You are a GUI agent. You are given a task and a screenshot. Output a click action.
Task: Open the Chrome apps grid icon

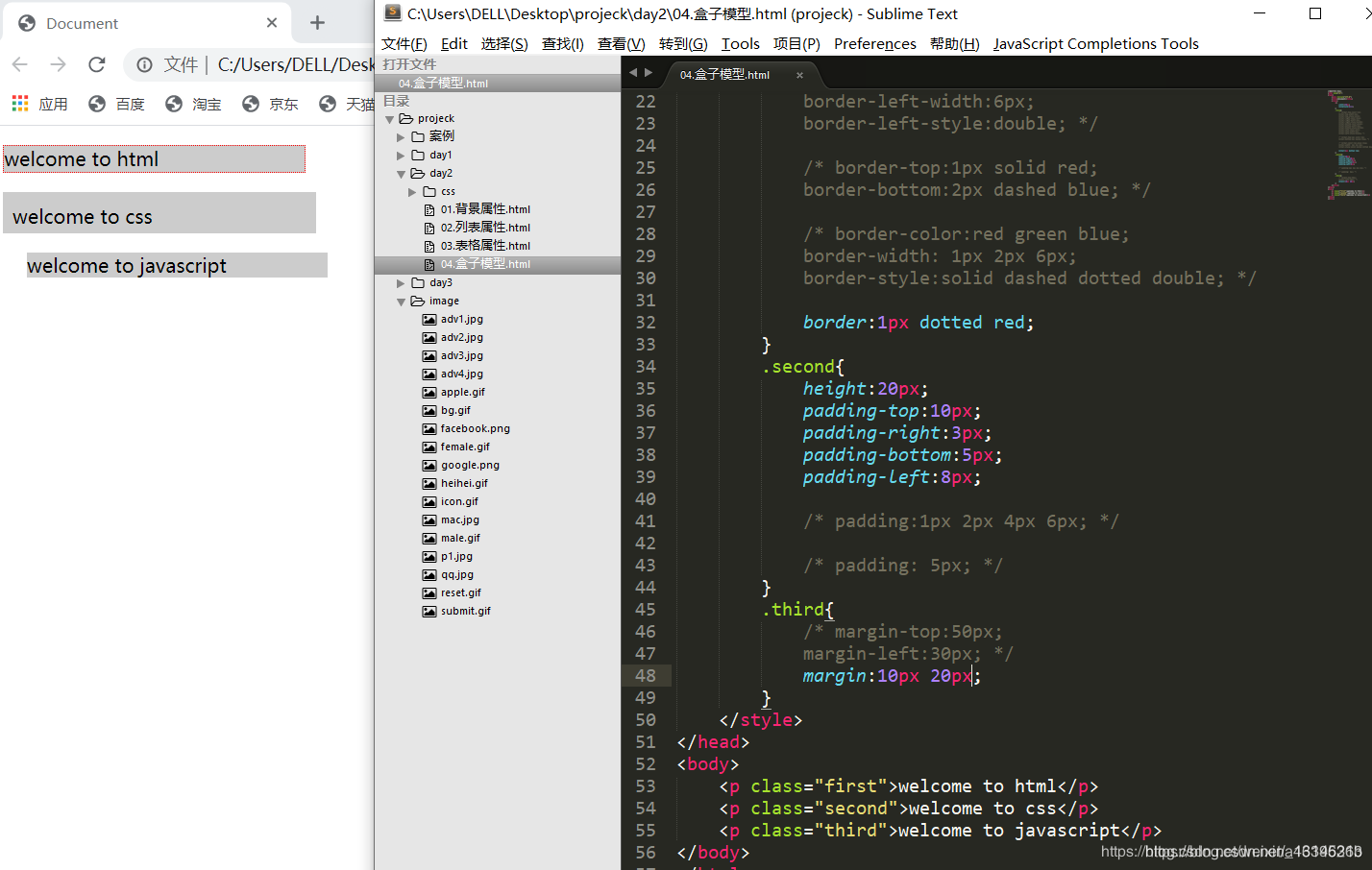[20, 103]
